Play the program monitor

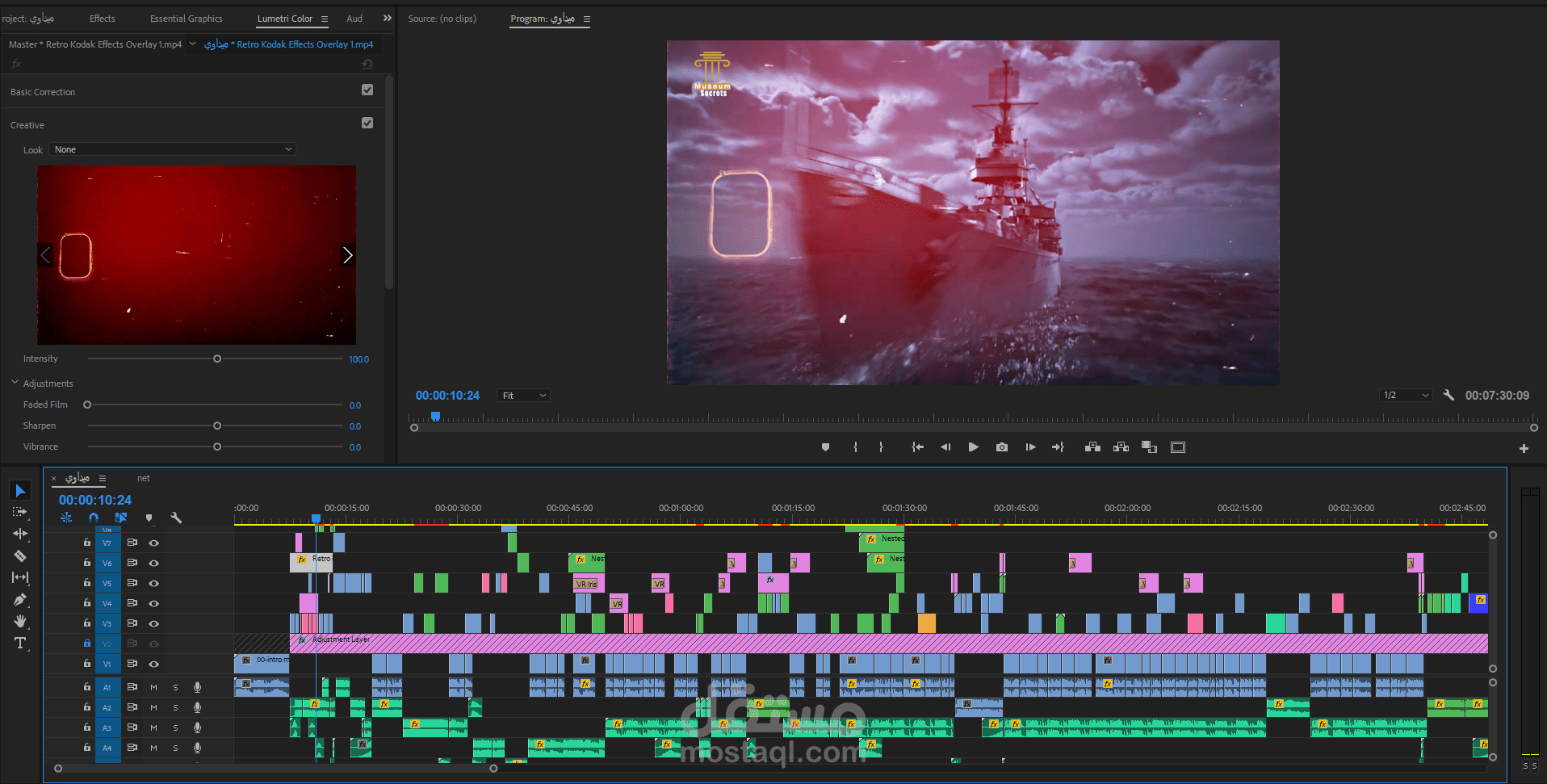974,447
